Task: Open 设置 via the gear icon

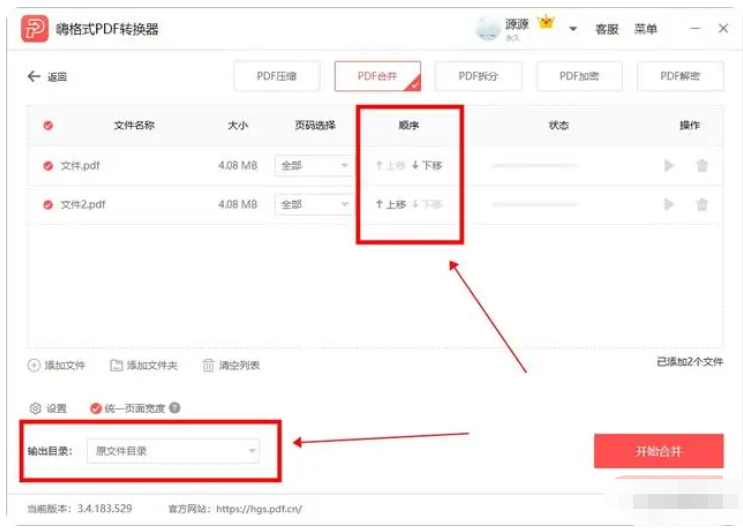Action: tap(36, 408)
